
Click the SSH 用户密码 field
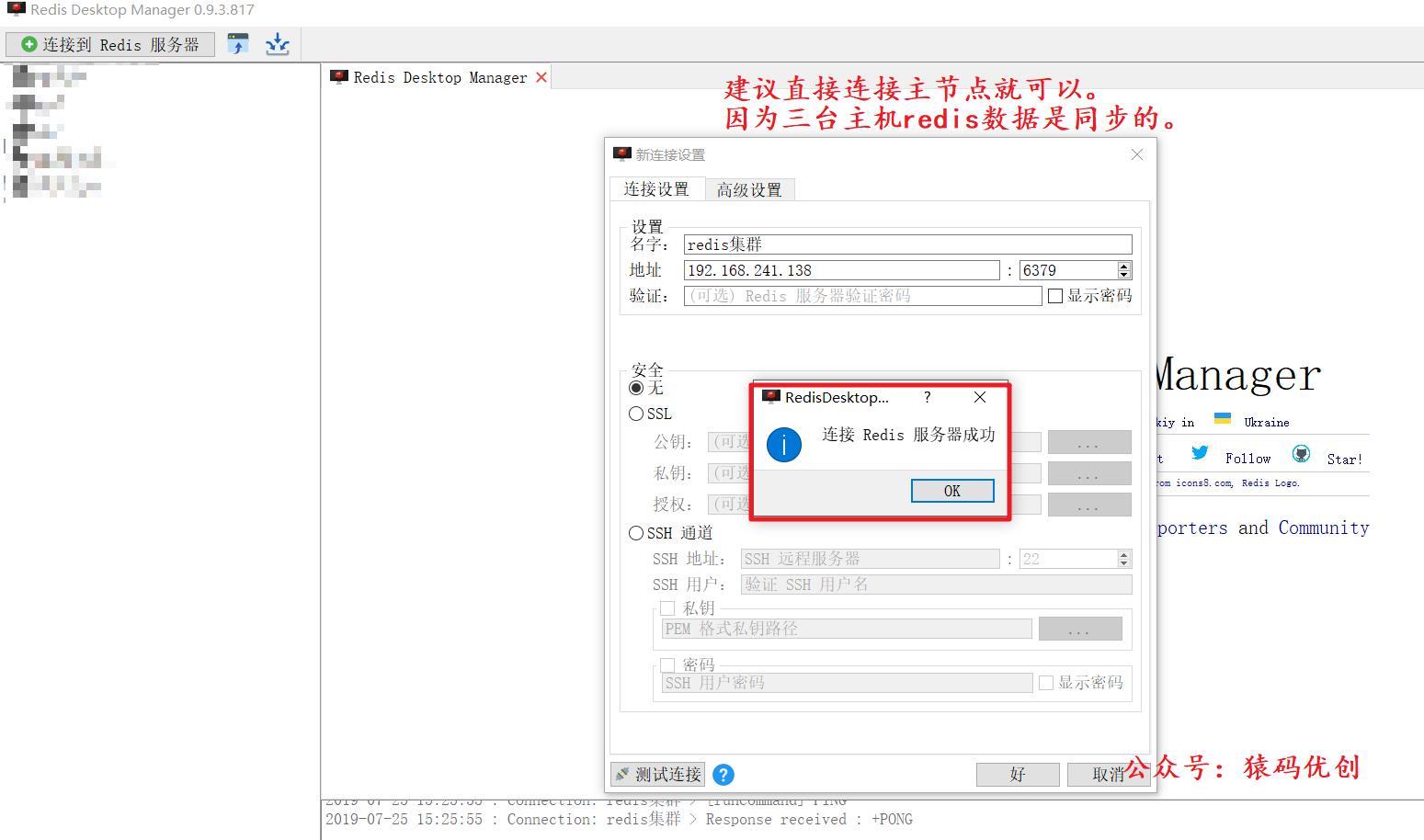tap(847, 683)
